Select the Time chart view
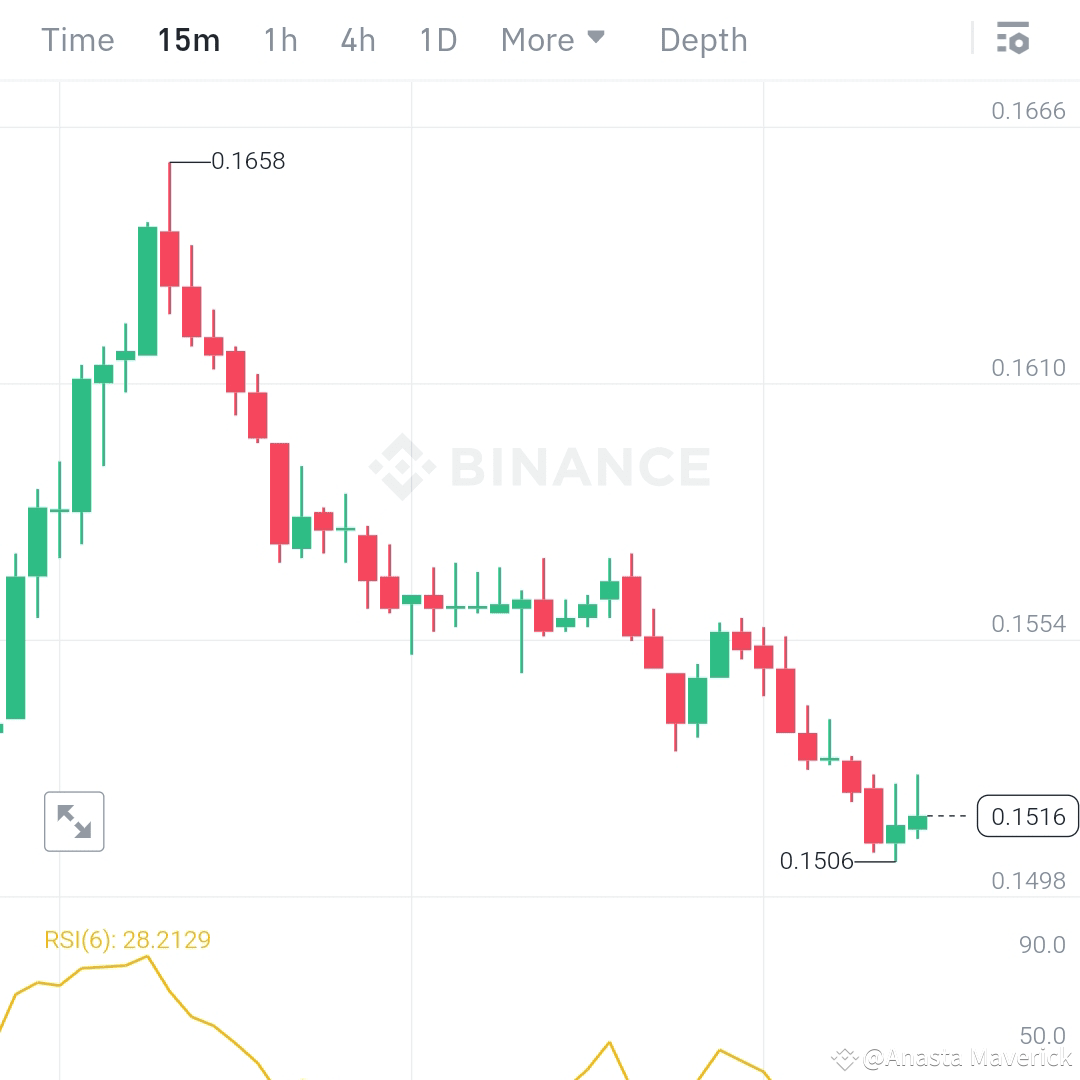 (77, 39)
